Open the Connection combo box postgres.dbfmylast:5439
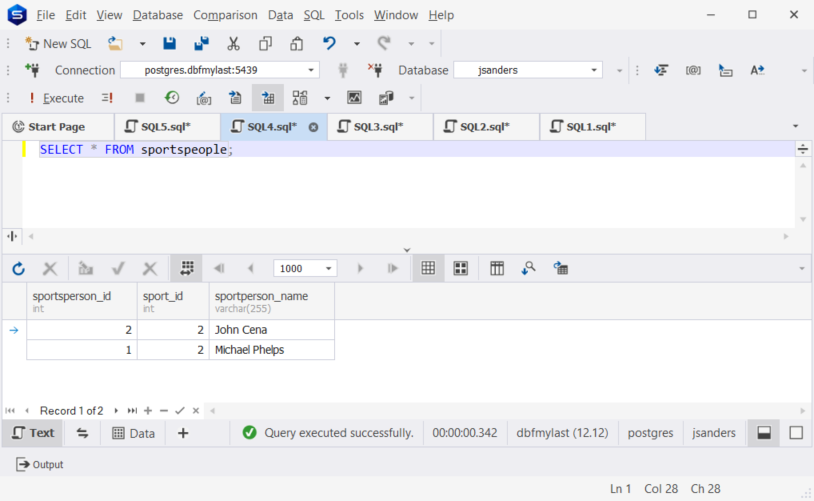 (220, 70)
